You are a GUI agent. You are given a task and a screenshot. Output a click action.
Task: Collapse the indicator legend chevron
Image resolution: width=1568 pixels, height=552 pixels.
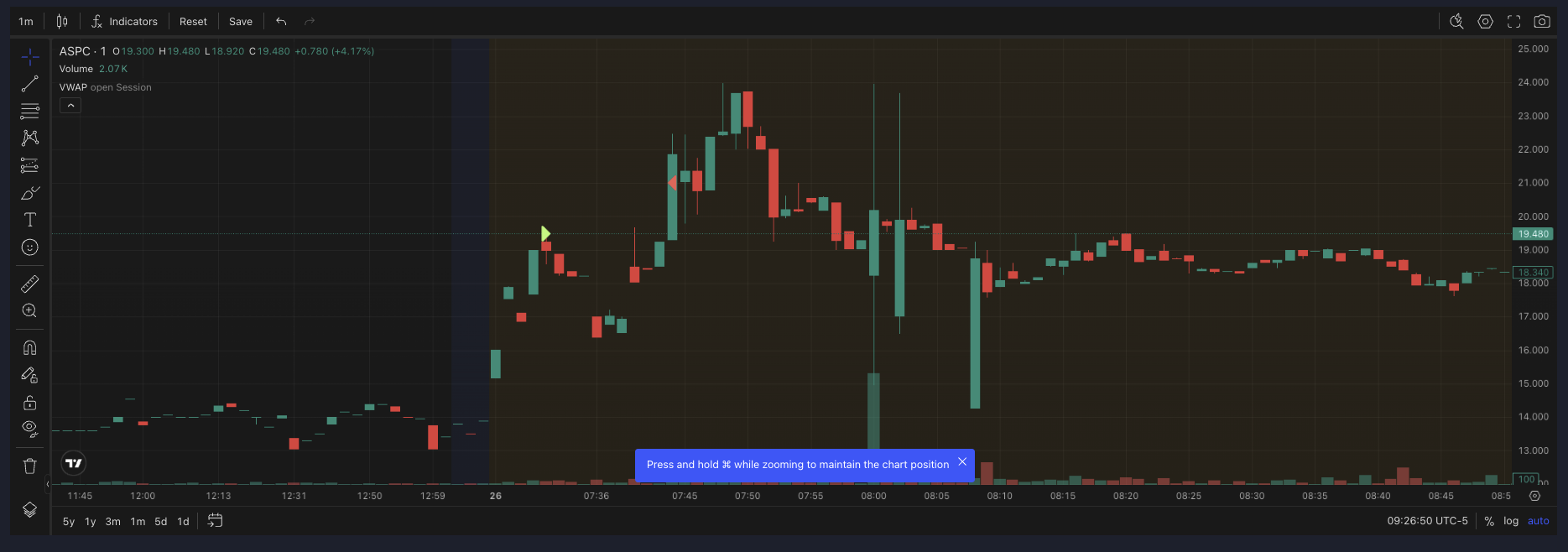(70, 106)
